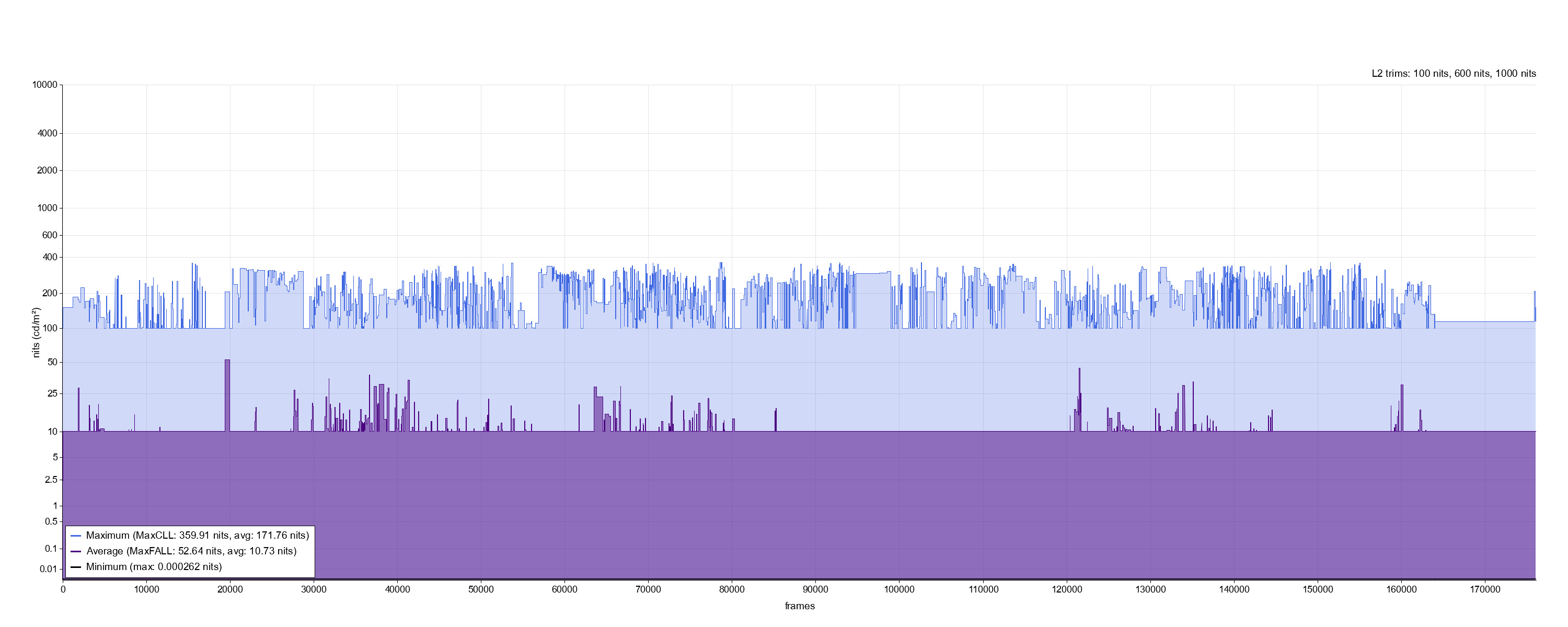Click the 170000 x-axis tick label
The width and height of the screenshot is (1568, 627).
[1485, 589]
